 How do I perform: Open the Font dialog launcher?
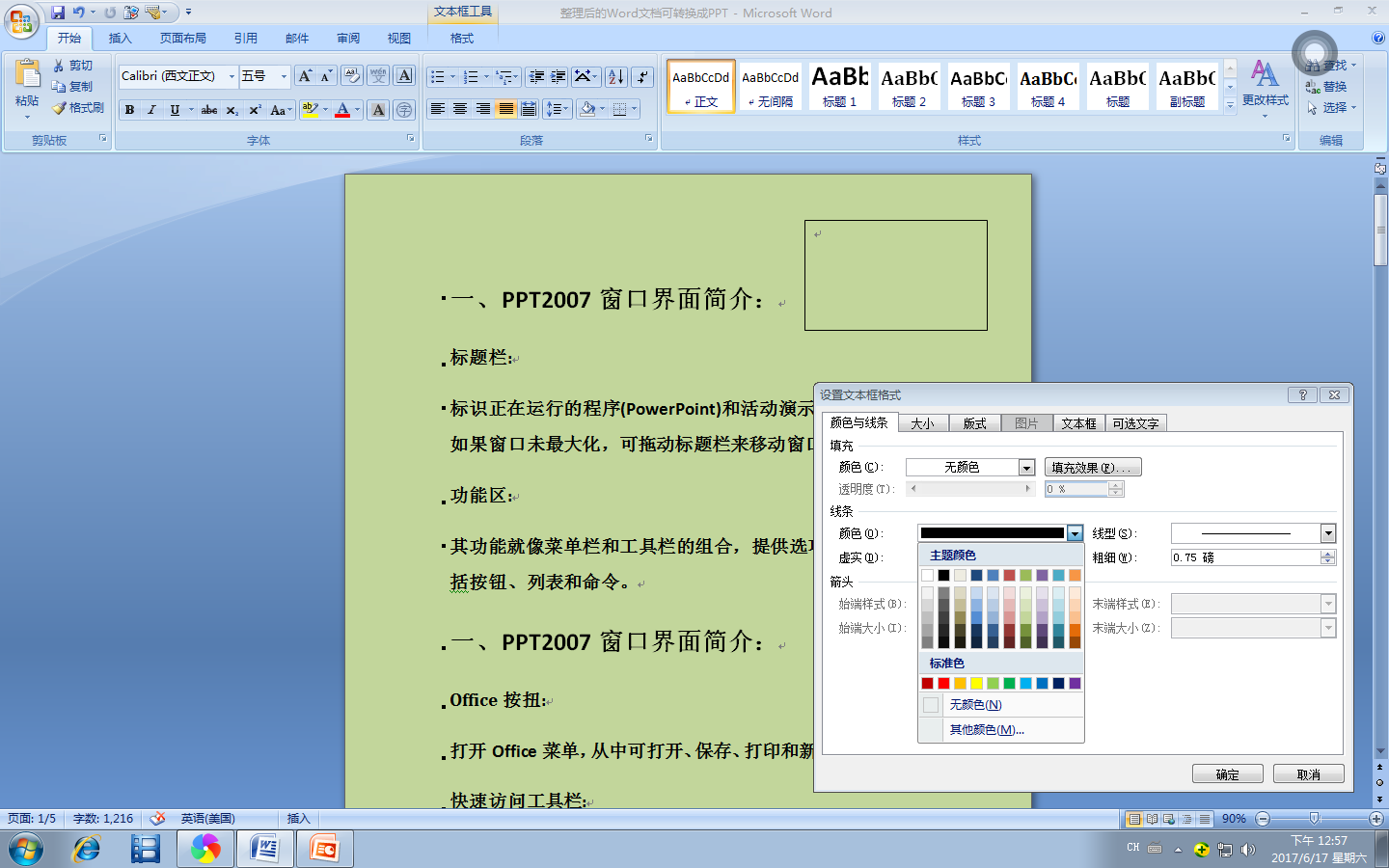coord(411,139)
